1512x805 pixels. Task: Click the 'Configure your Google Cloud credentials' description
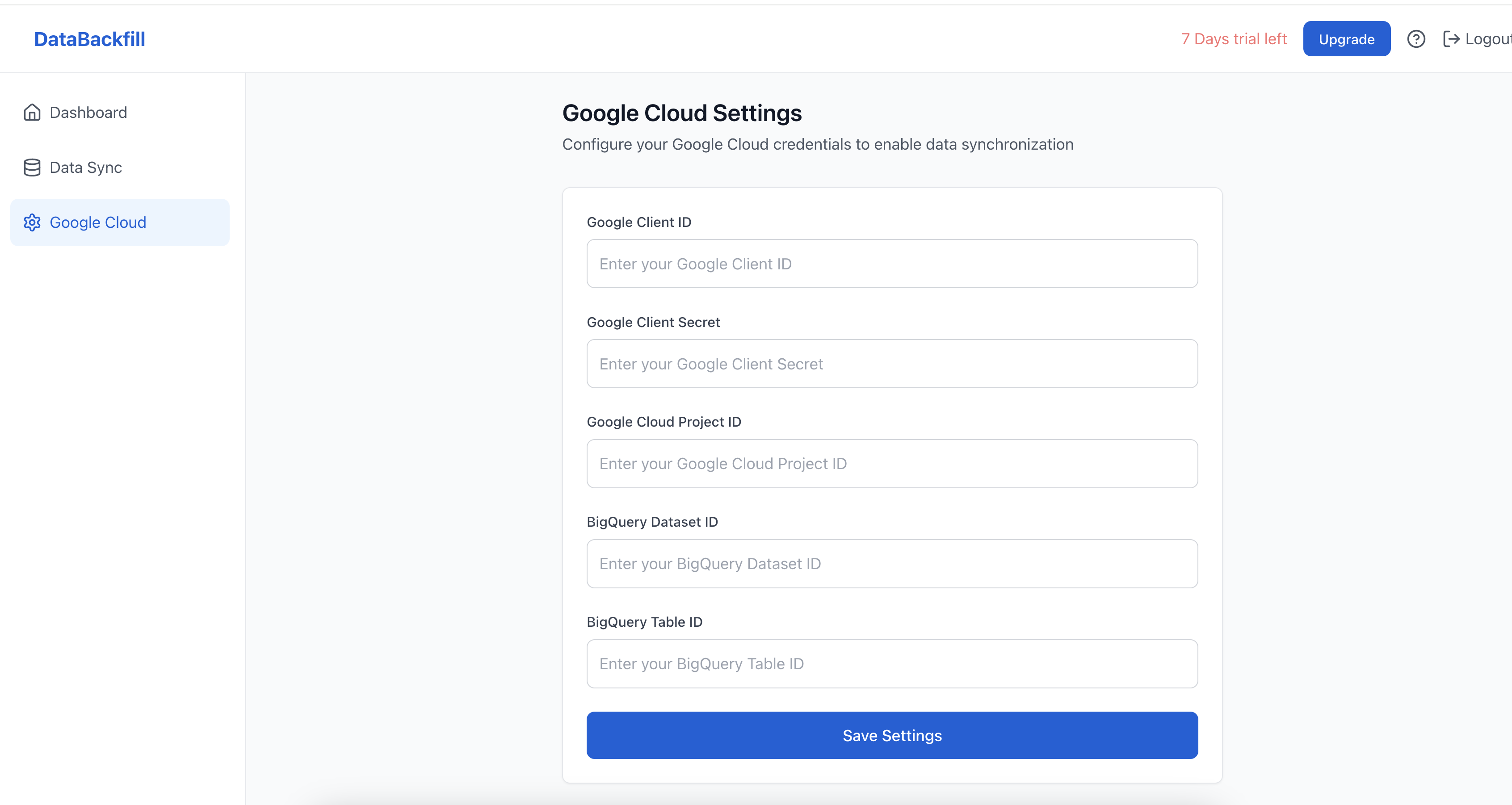pyautogui.click(x=818, y=144)
